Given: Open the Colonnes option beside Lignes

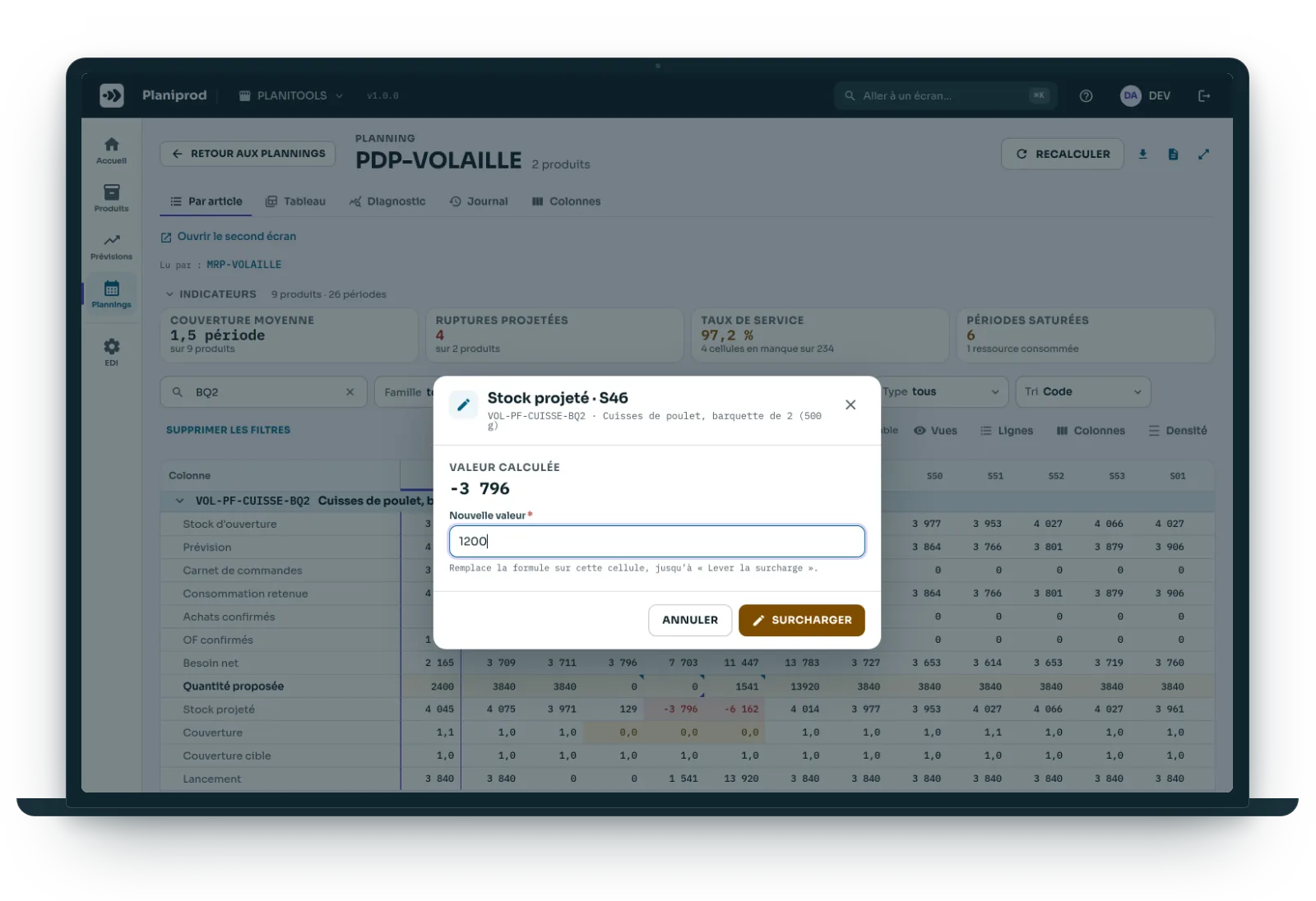Looking at the screenshot, I should tap(1091, 431).
